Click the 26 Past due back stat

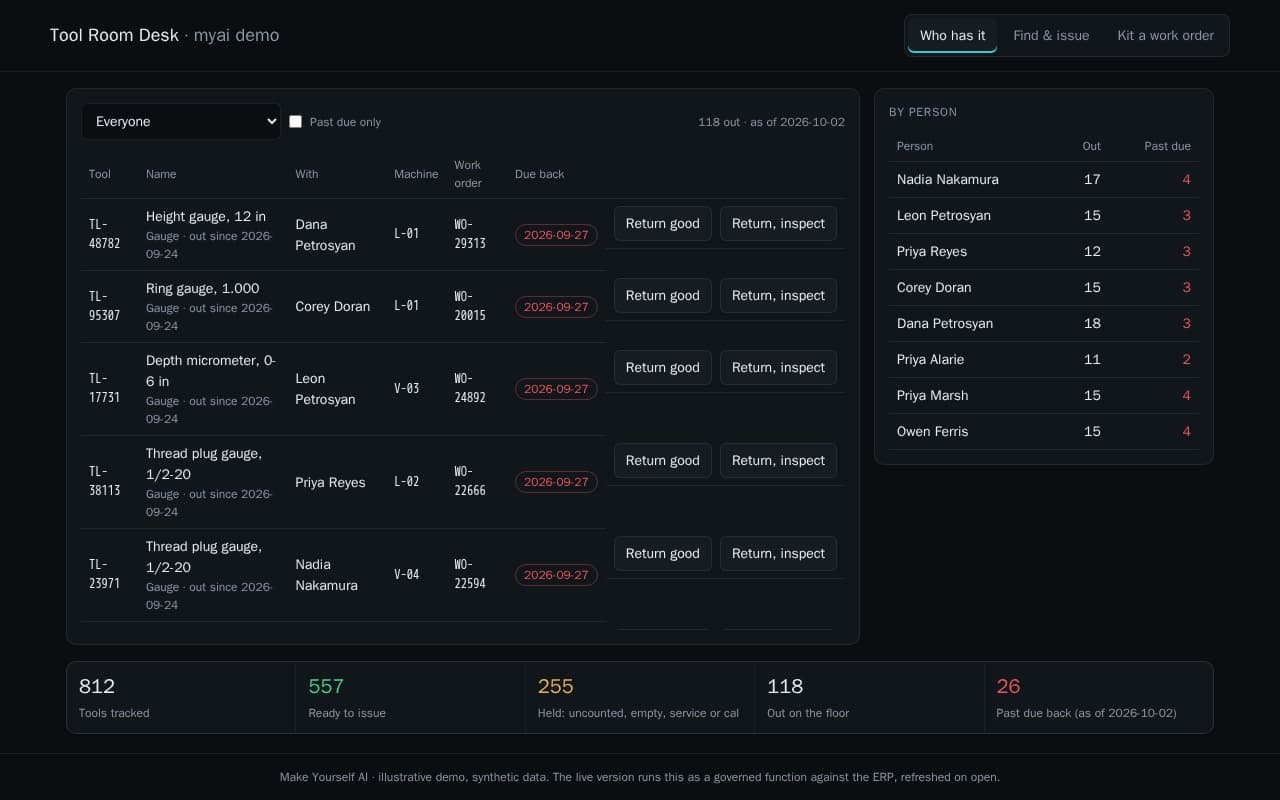click(1098, 698)
